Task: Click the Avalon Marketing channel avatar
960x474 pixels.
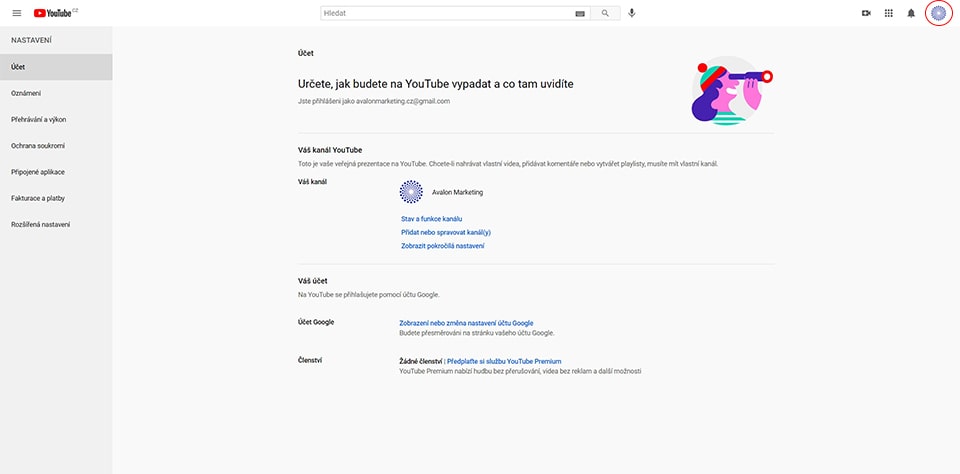Action: (411, 192)
